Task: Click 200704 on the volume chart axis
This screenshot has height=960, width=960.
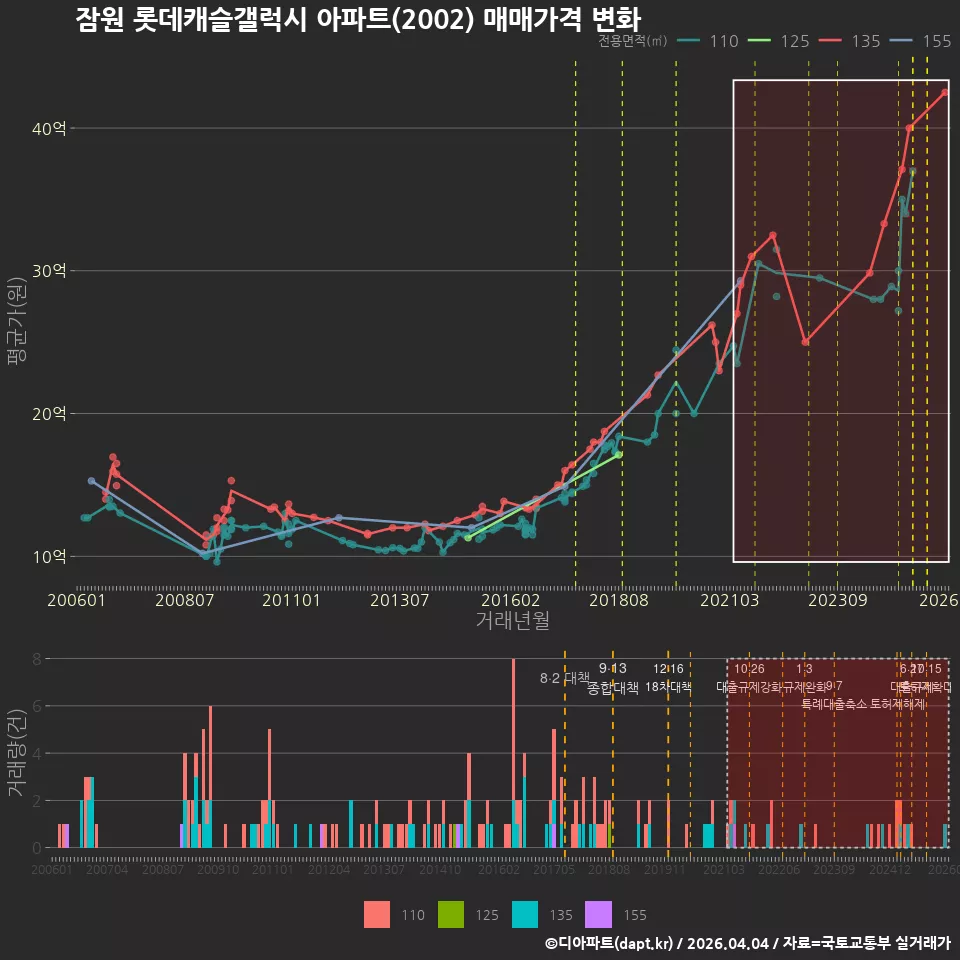Action: [x=107, y=869]
